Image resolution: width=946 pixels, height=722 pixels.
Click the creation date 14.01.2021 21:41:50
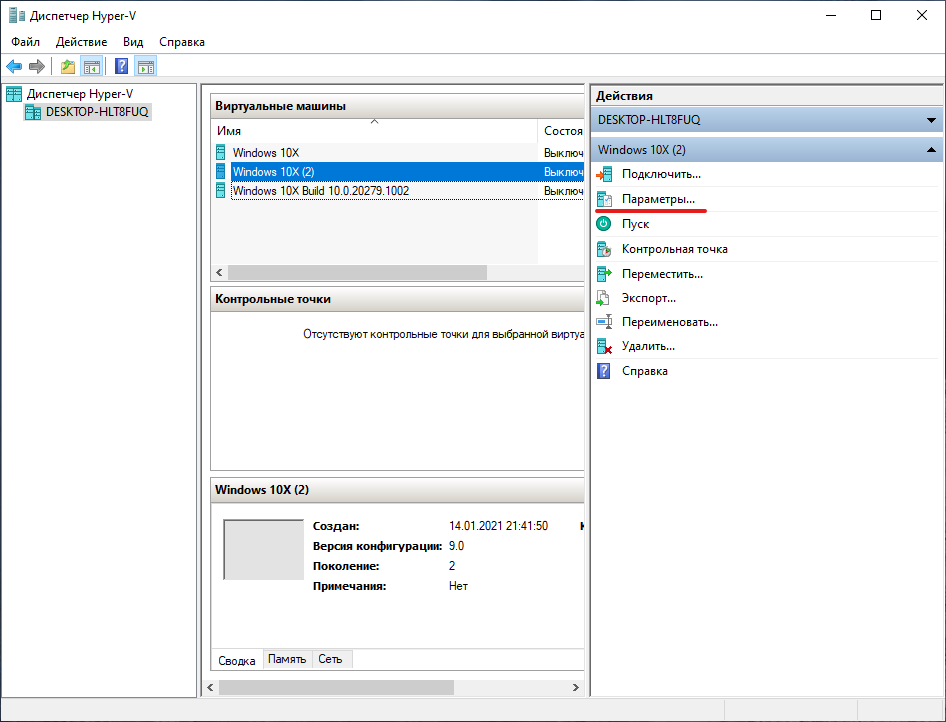pyautogui.click(x=498, y=526)
